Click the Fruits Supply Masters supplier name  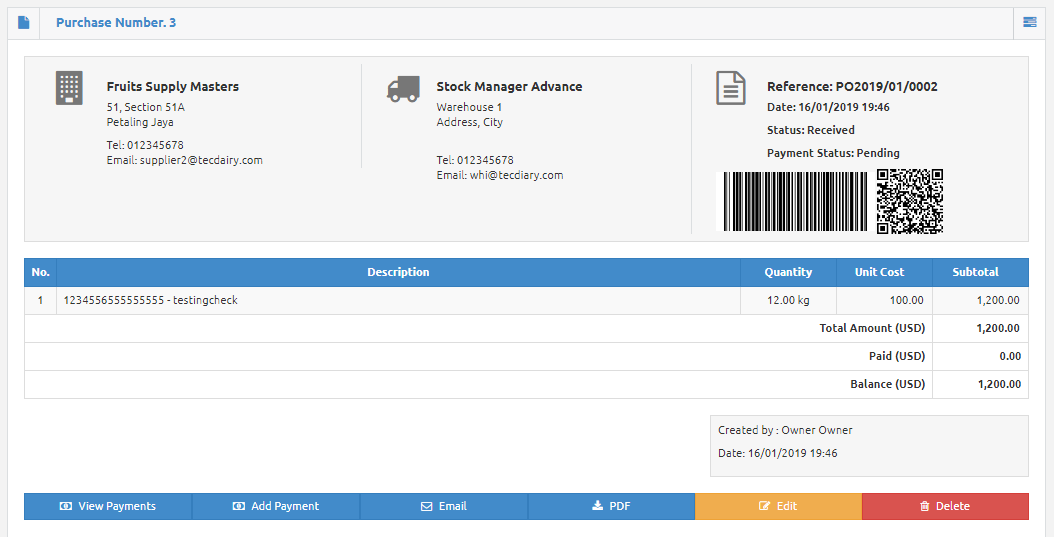point(173,87)
